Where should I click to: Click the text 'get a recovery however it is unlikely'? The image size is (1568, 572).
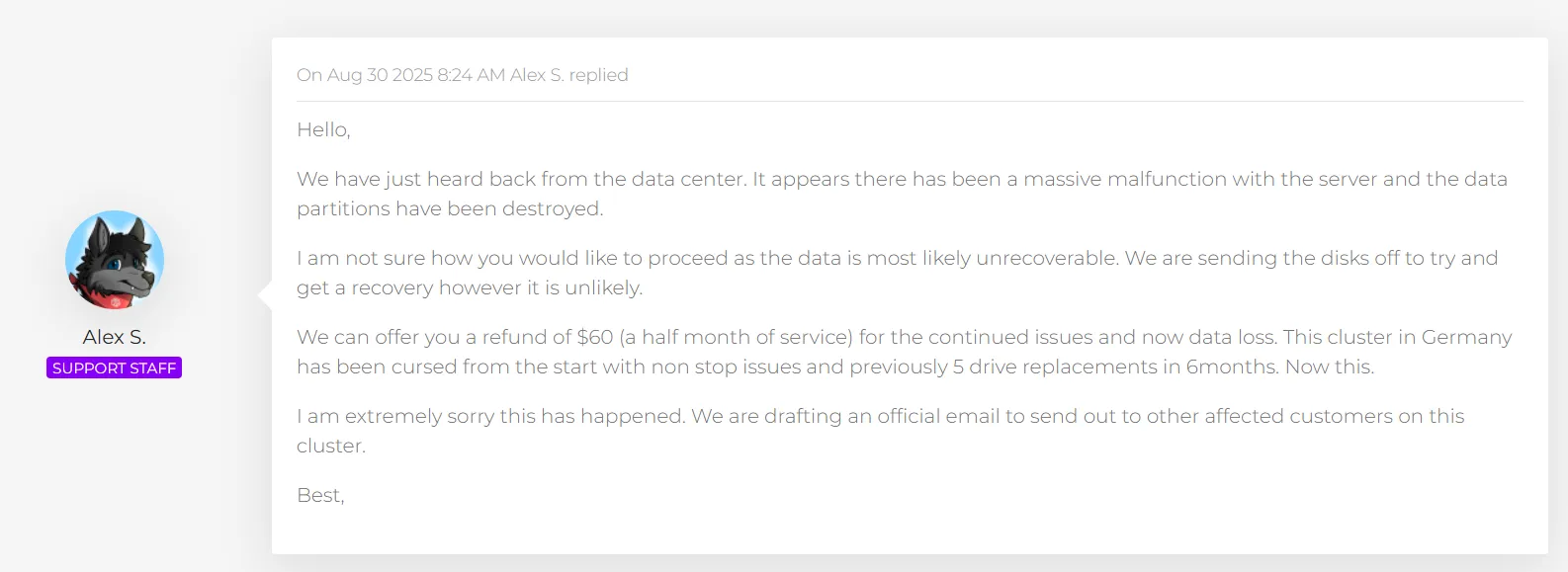coord(468,287)
